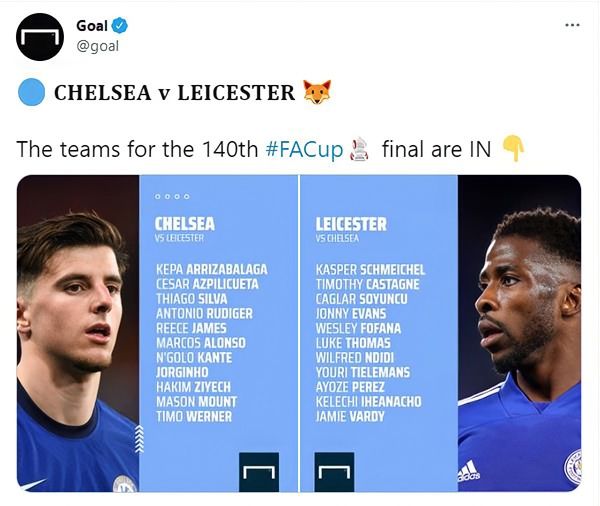
Task: Open the @goal handle link
Action: [x=97, y=46]
